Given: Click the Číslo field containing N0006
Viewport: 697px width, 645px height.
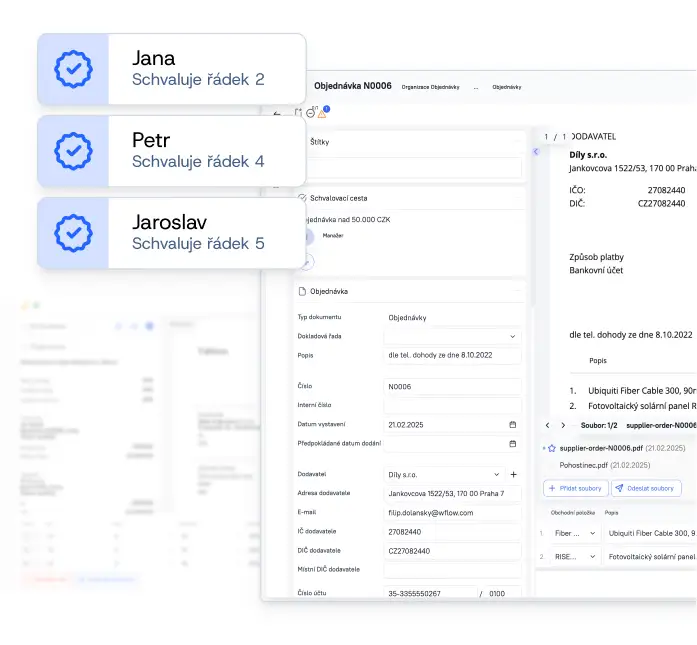Looking at the screenshot, I should coord(452,387).
